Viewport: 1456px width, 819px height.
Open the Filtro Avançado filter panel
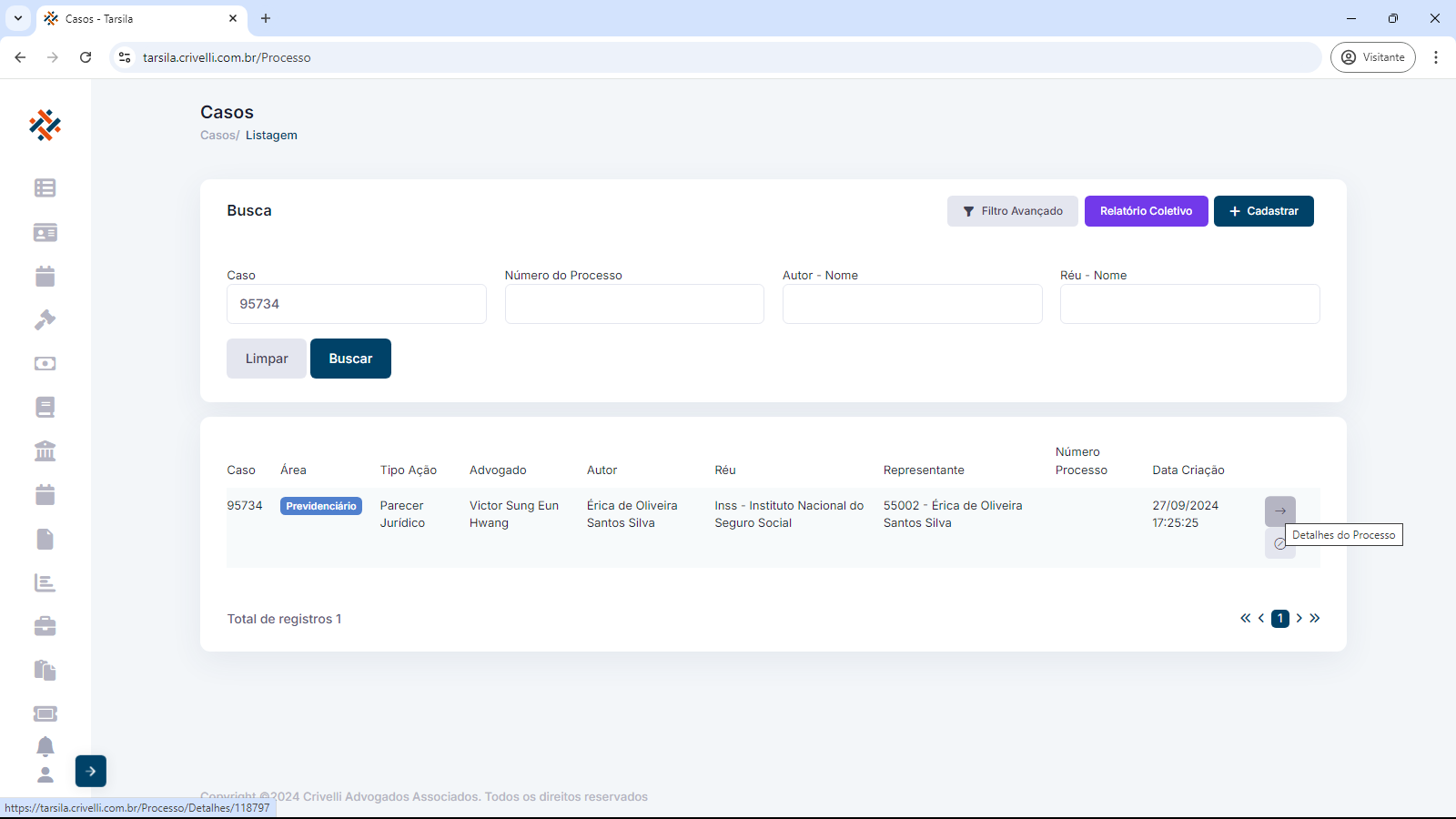(1012, 211)
